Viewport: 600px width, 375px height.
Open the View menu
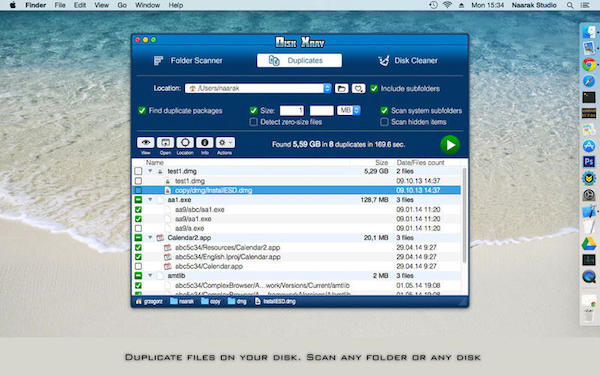pos(101,5)
